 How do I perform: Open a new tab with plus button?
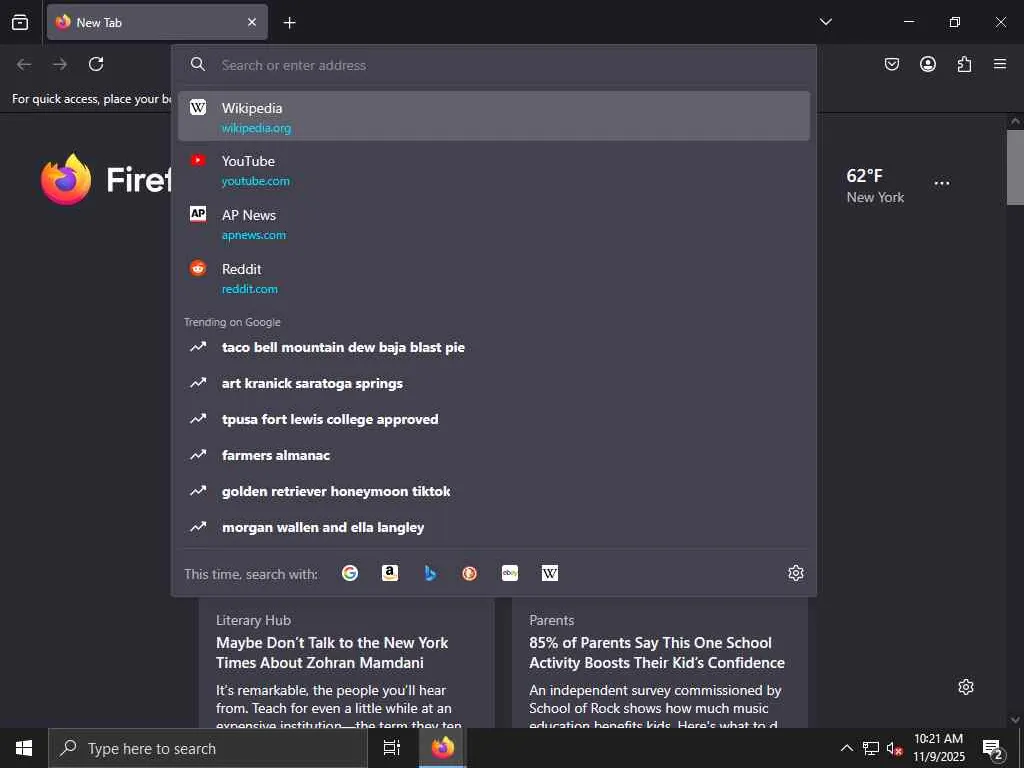point(289,23)
